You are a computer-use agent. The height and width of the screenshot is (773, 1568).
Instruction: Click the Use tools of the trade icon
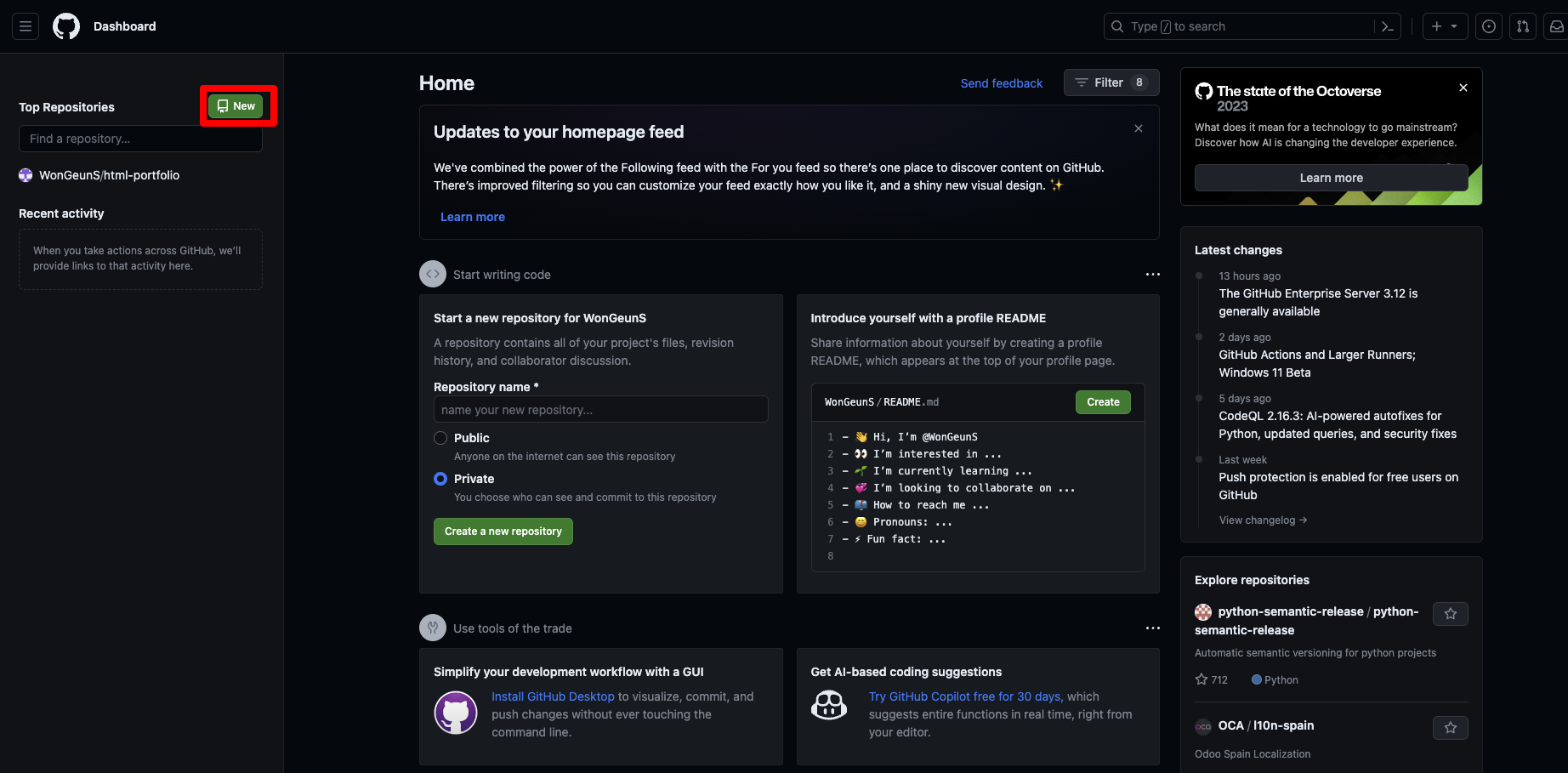coord(433,628)
